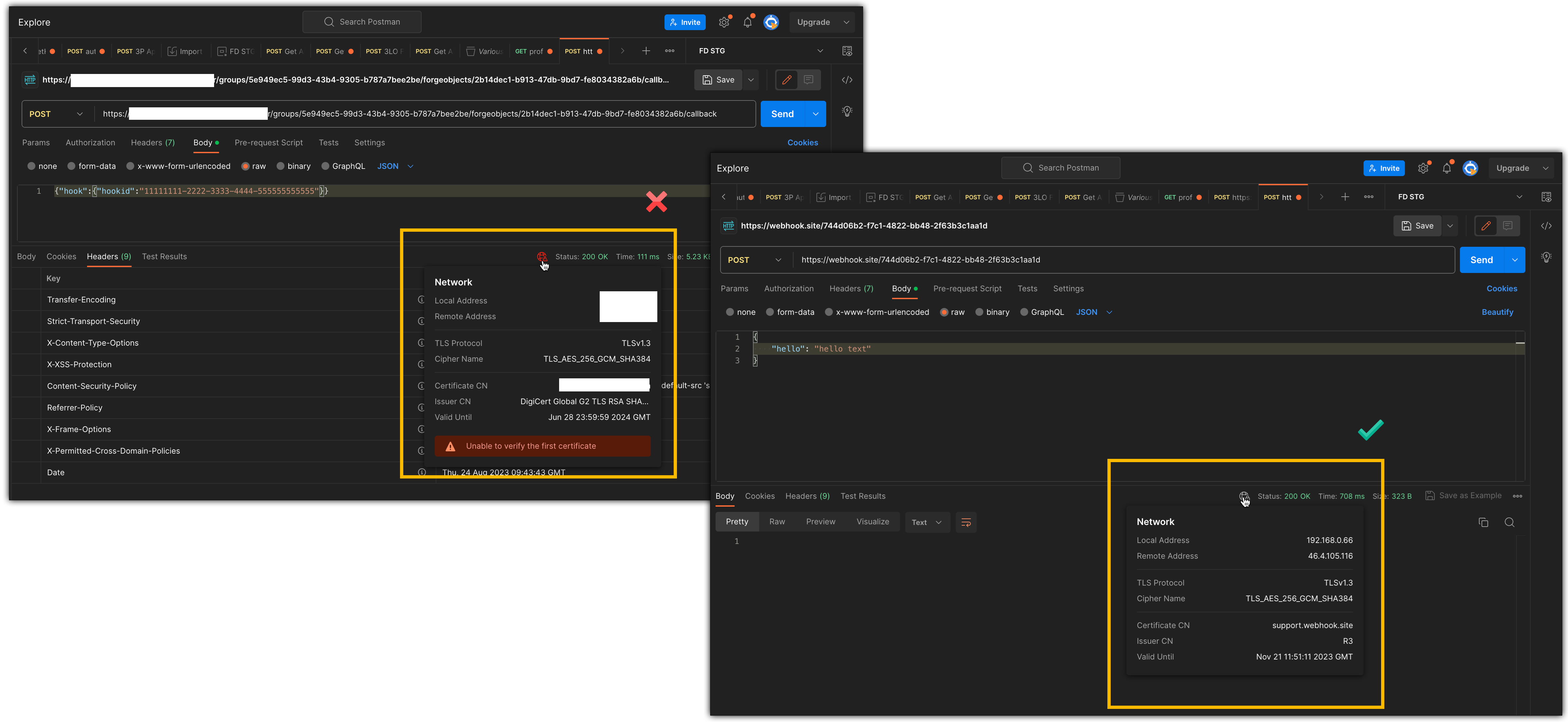
Task: Click network globe icon in right window response
Action: click(1244, 496)
